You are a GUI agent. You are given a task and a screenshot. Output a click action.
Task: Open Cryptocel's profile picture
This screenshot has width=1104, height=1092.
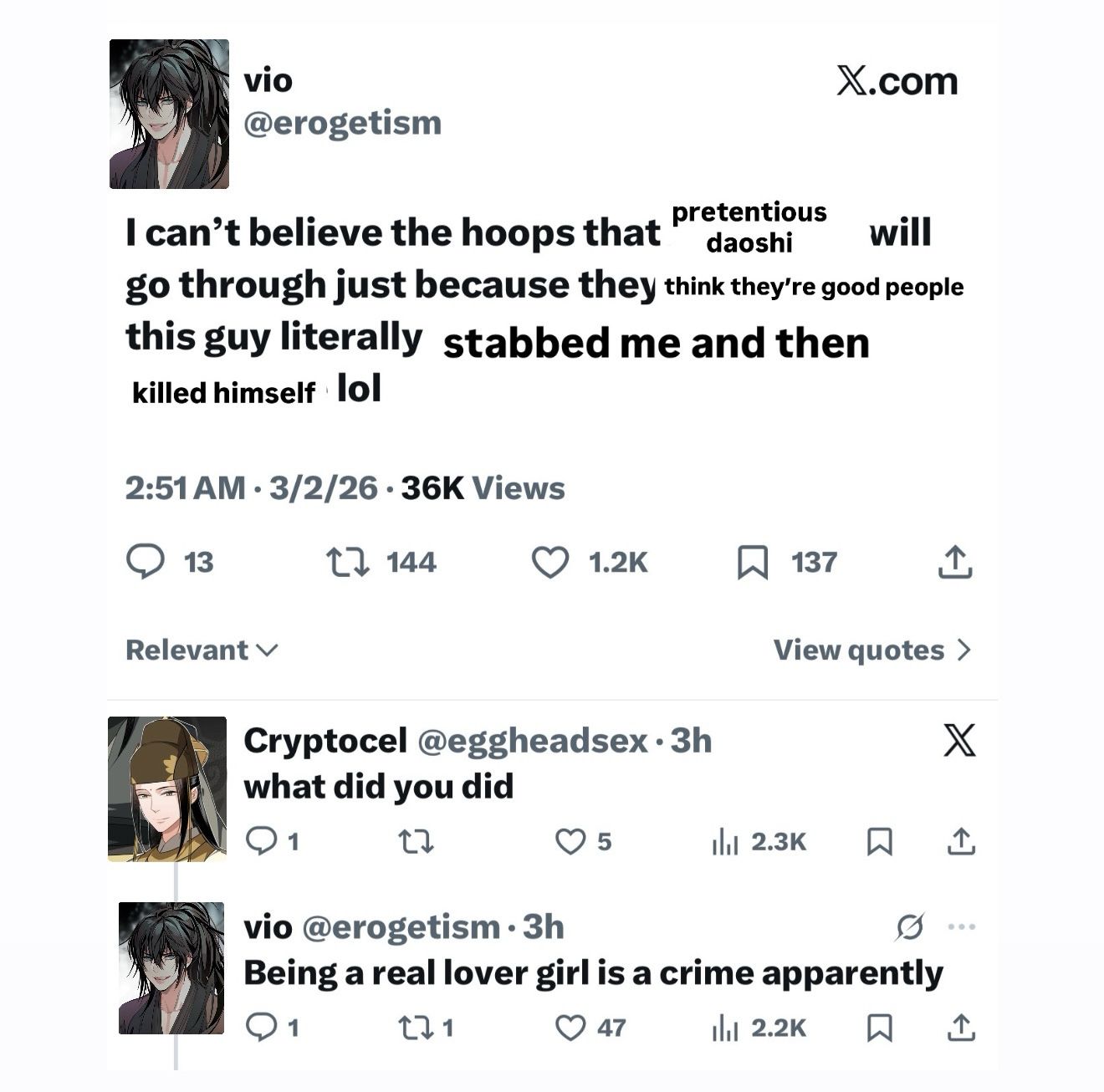[167, 788]
